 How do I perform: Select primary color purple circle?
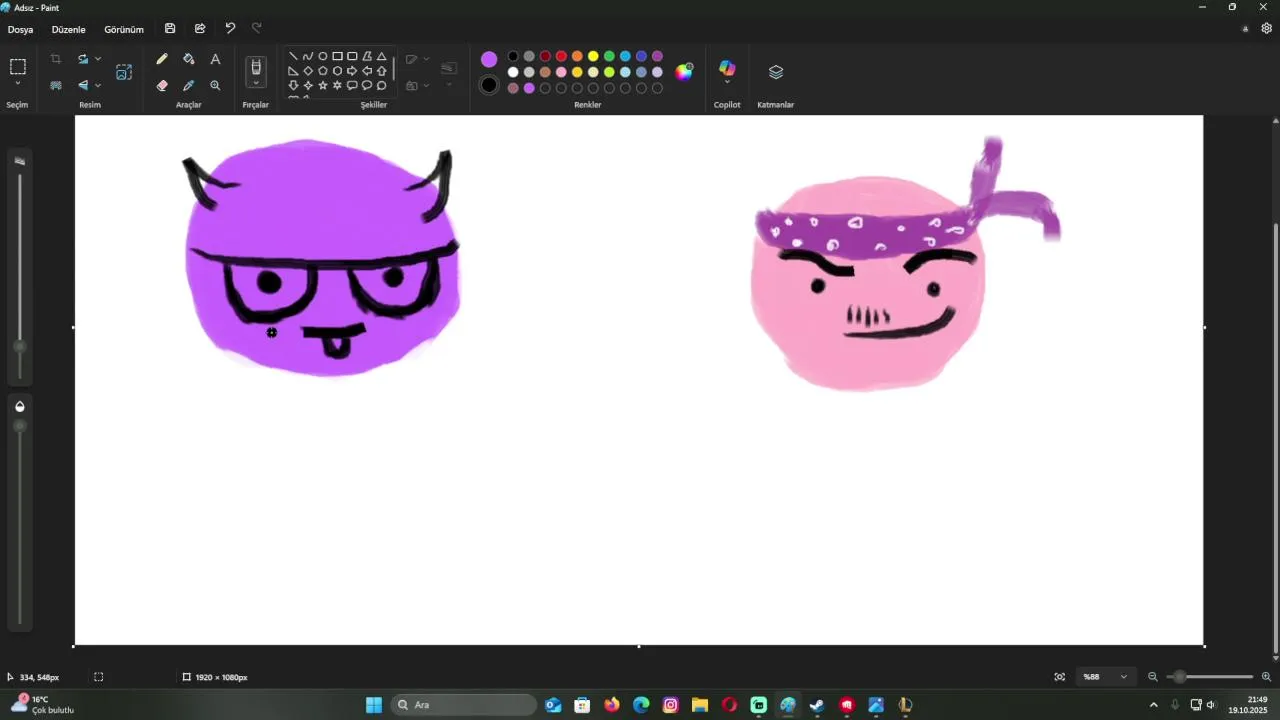[489, 59]
